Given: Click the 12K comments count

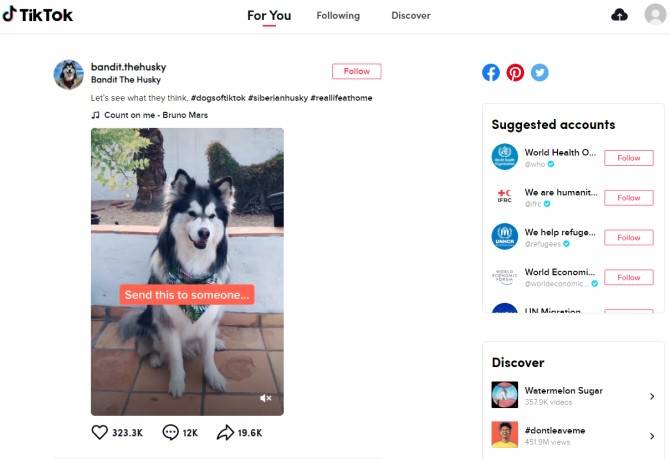Looking at the screenshot, I should coord(190,433).
